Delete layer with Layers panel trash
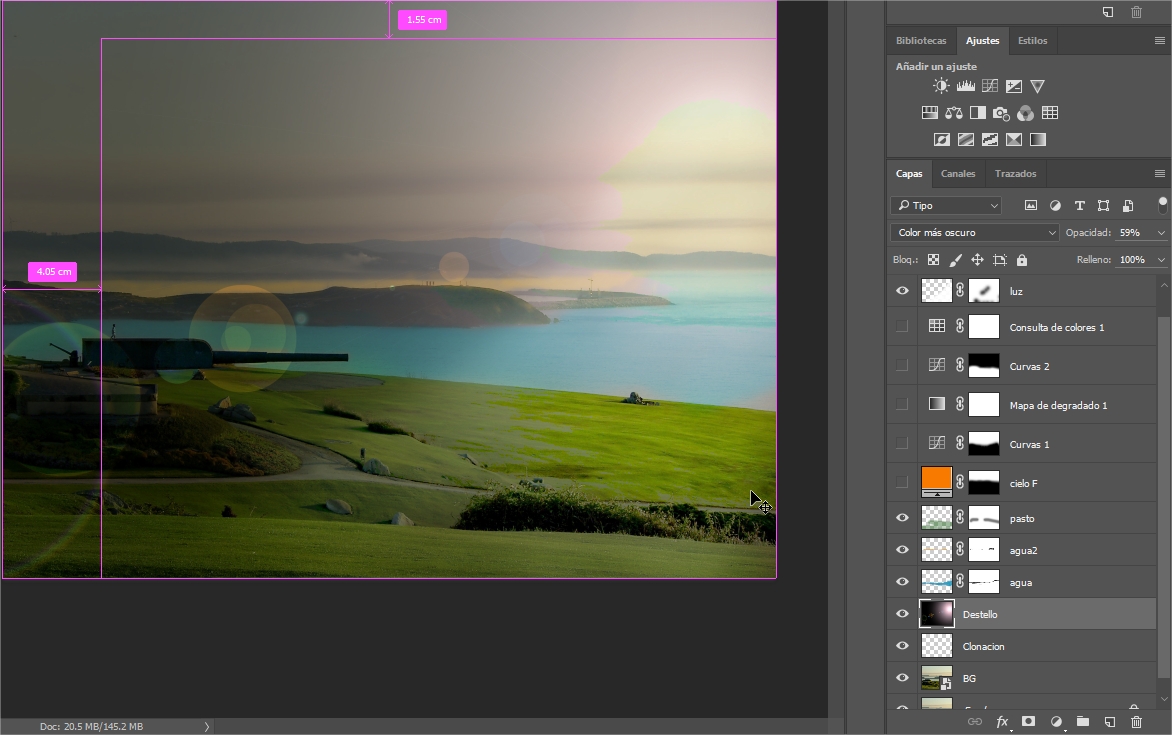Viewport: 1172px width, 735px height. 1136,722
